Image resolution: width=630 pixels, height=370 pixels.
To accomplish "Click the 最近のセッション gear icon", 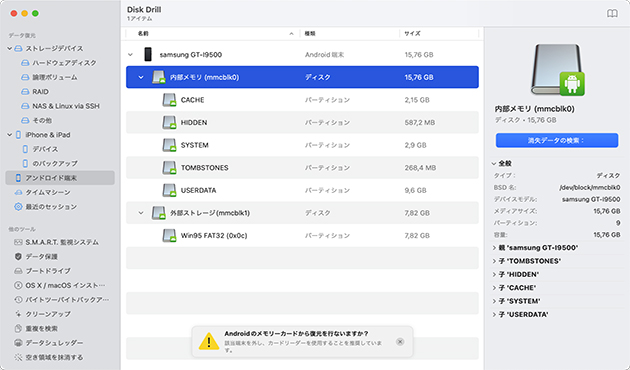I will click(x=18, y=206).
